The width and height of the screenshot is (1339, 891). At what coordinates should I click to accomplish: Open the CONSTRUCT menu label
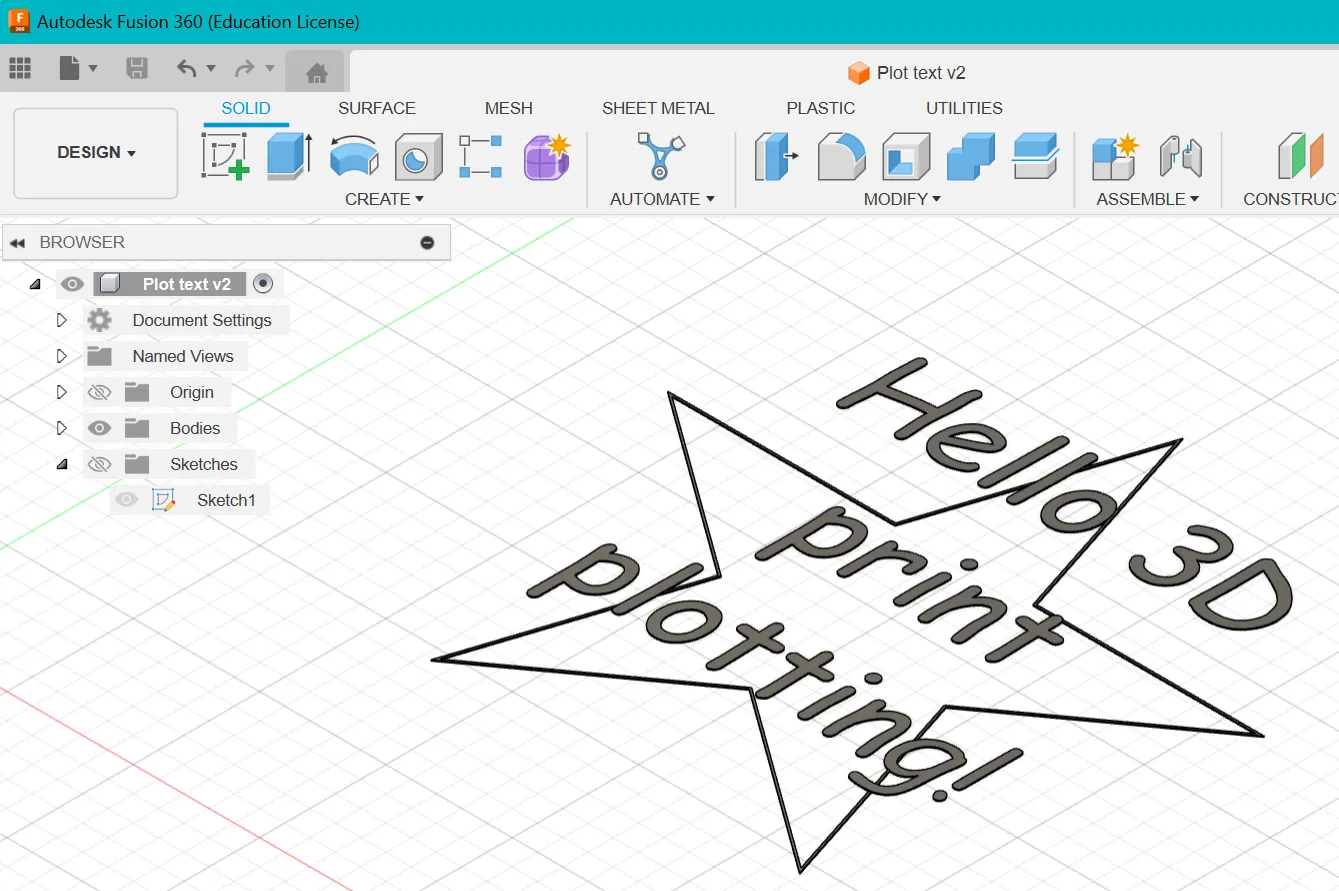[1290, 199]
